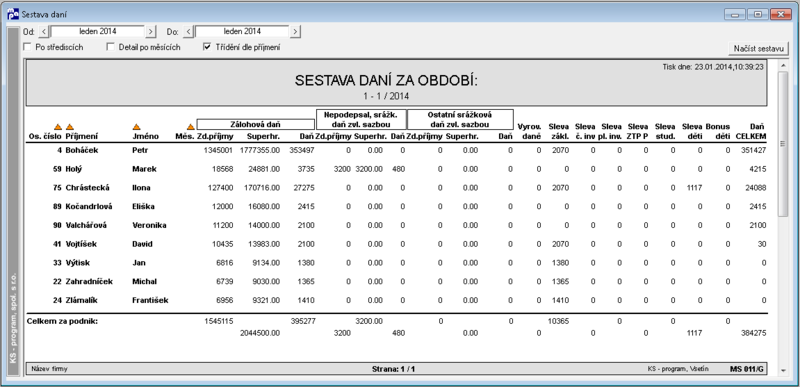The width and height of the screenshot is (800, 387).
Task: Click the Strana: 1 / 1 page indicator
Action: pos(393,369)
